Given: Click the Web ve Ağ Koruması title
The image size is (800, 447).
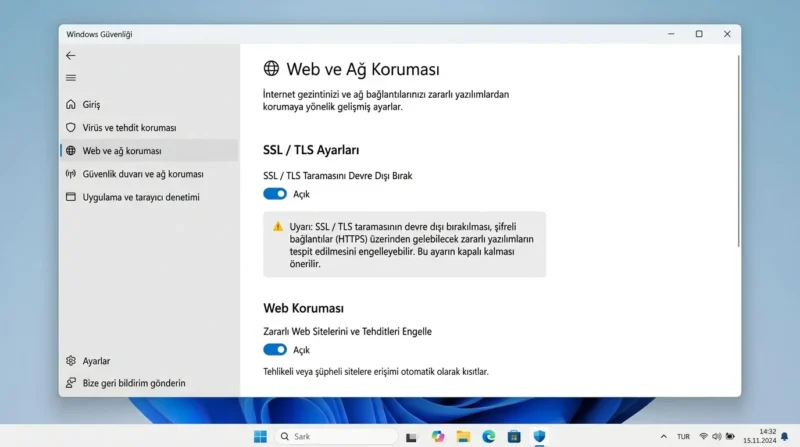Looking at the screenshot, I should coord(363,69).
